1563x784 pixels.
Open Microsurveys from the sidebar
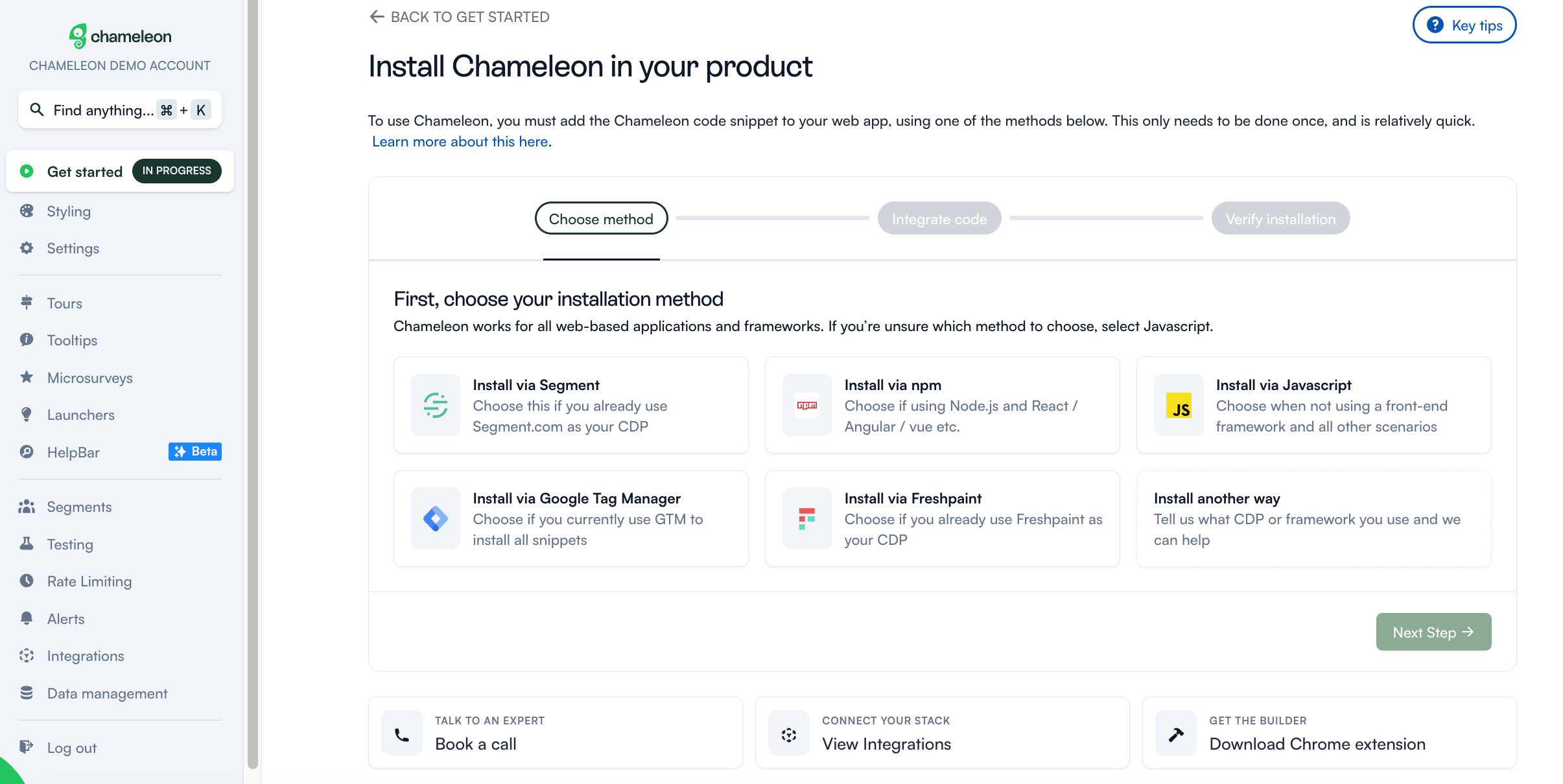click(x=90, y=377)
